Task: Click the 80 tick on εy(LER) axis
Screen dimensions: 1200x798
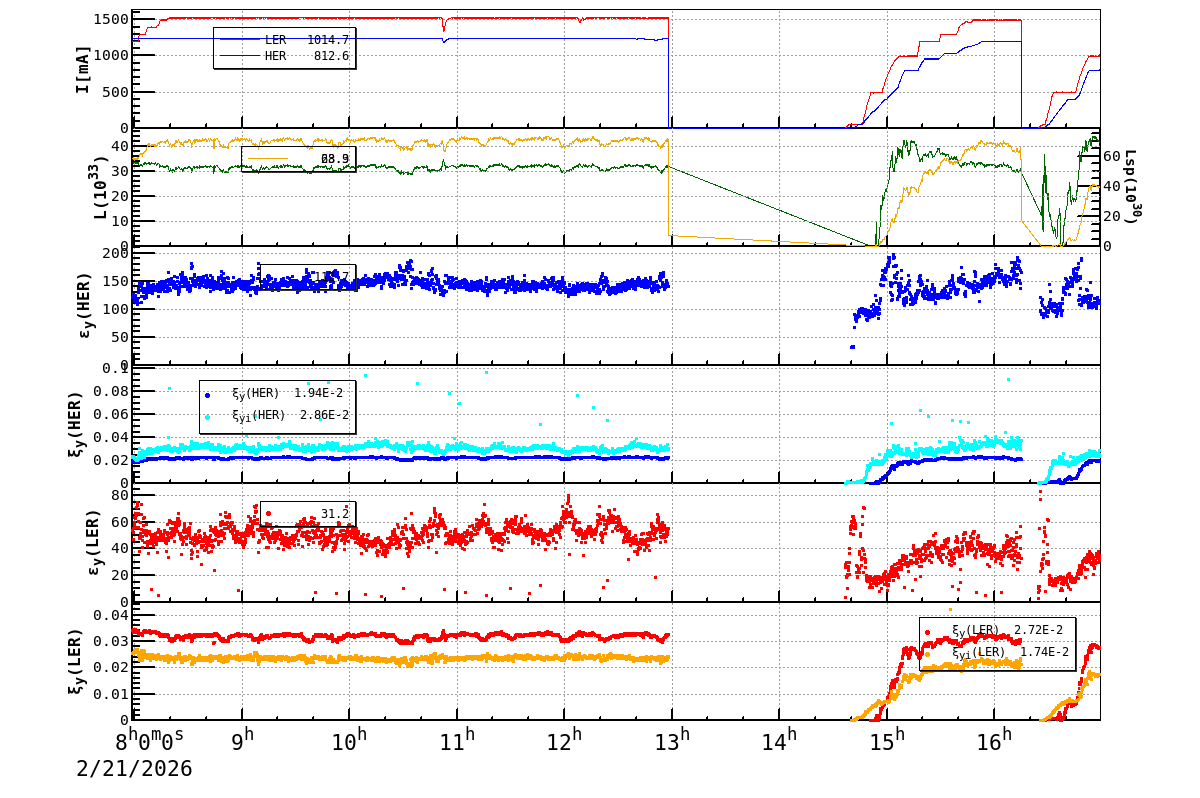Action: coord(119,494)
